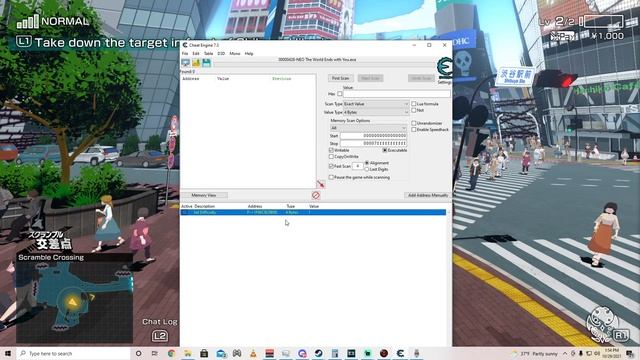Click the scan Value input field
This screenshot has height=360, width=640.
coord(397,94)
